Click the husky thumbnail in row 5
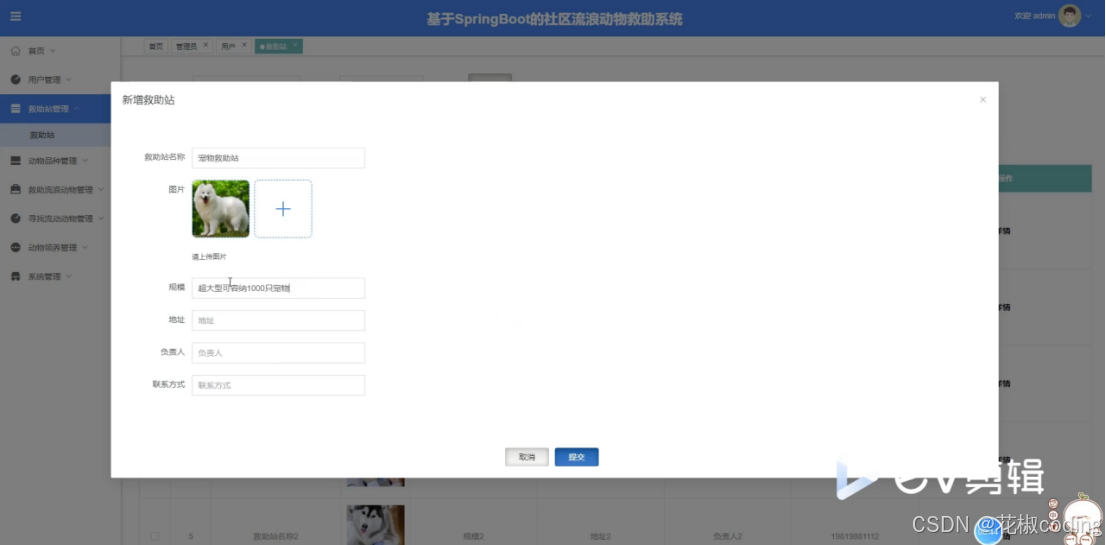This screenshot has height=545, width=1106. click(376, 525)
